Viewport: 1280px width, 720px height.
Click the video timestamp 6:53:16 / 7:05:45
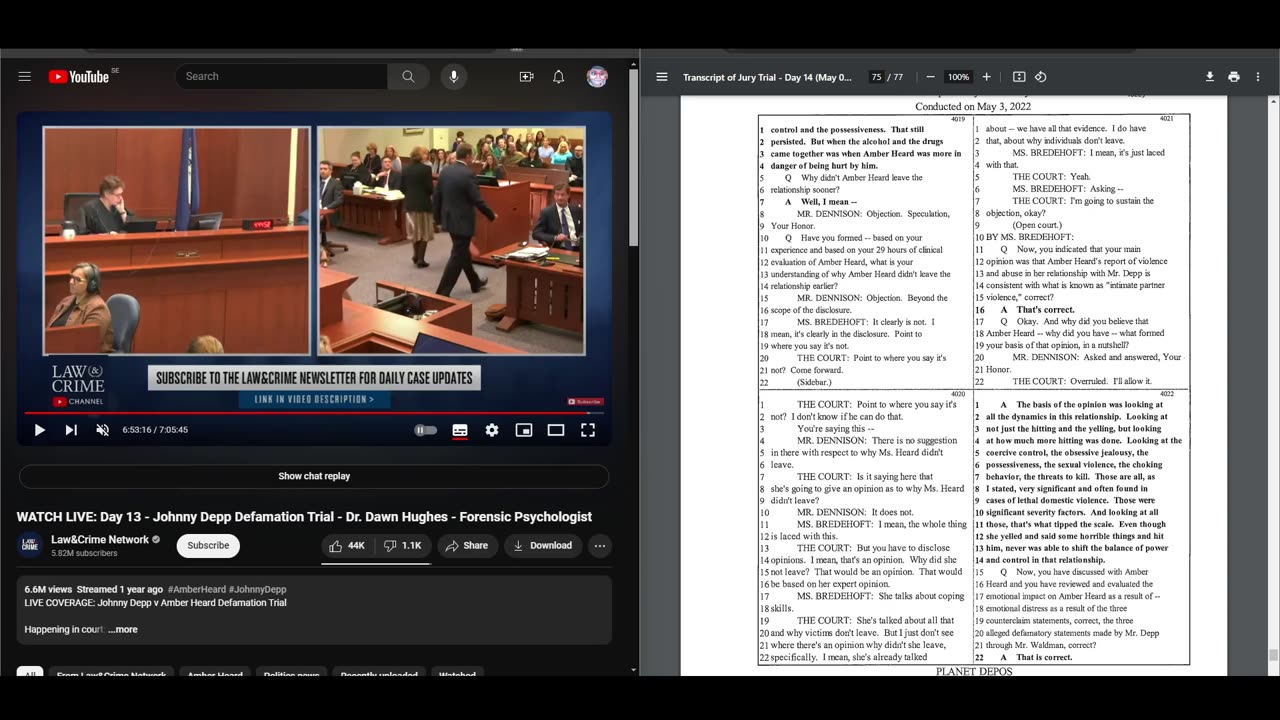pos(155,430)
